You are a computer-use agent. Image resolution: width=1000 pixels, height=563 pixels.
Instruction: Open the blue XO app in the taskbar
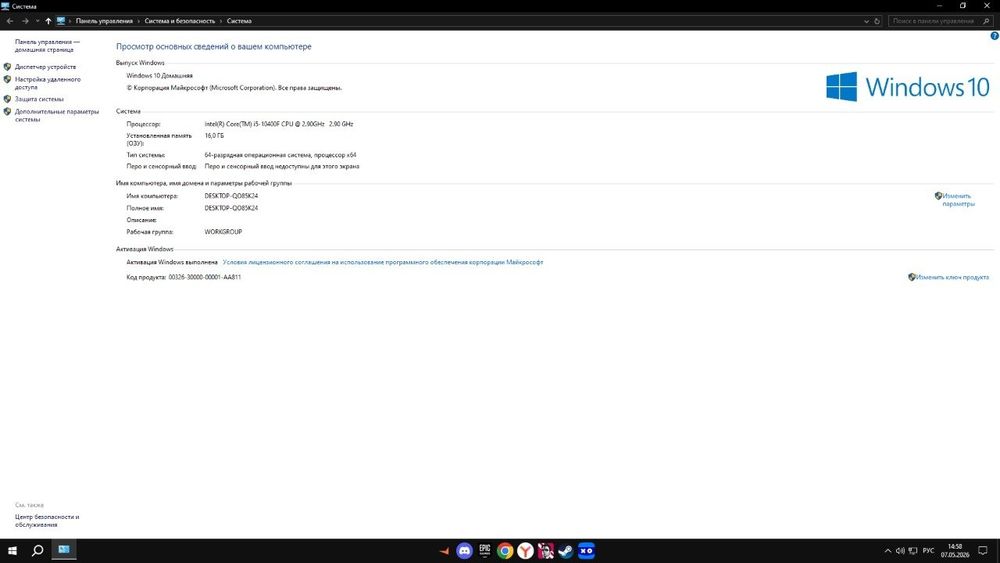click(587, 551)
